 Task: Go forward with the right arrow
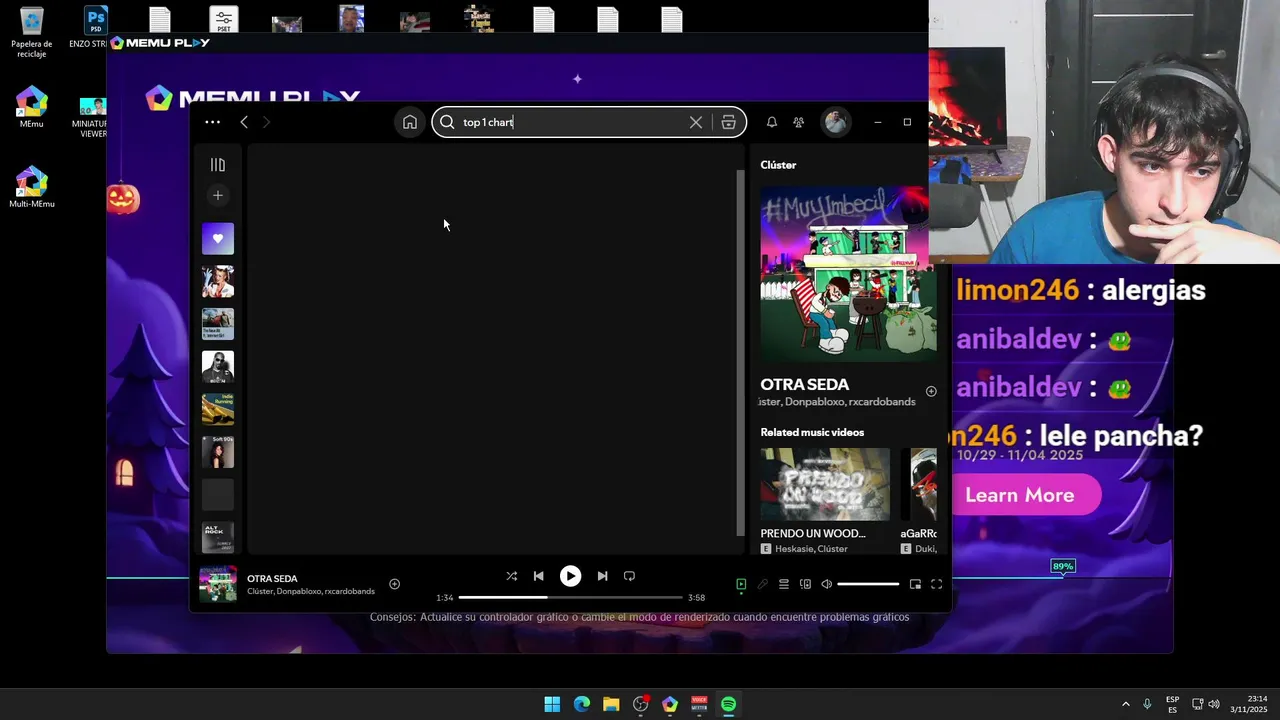click(266, 122)
